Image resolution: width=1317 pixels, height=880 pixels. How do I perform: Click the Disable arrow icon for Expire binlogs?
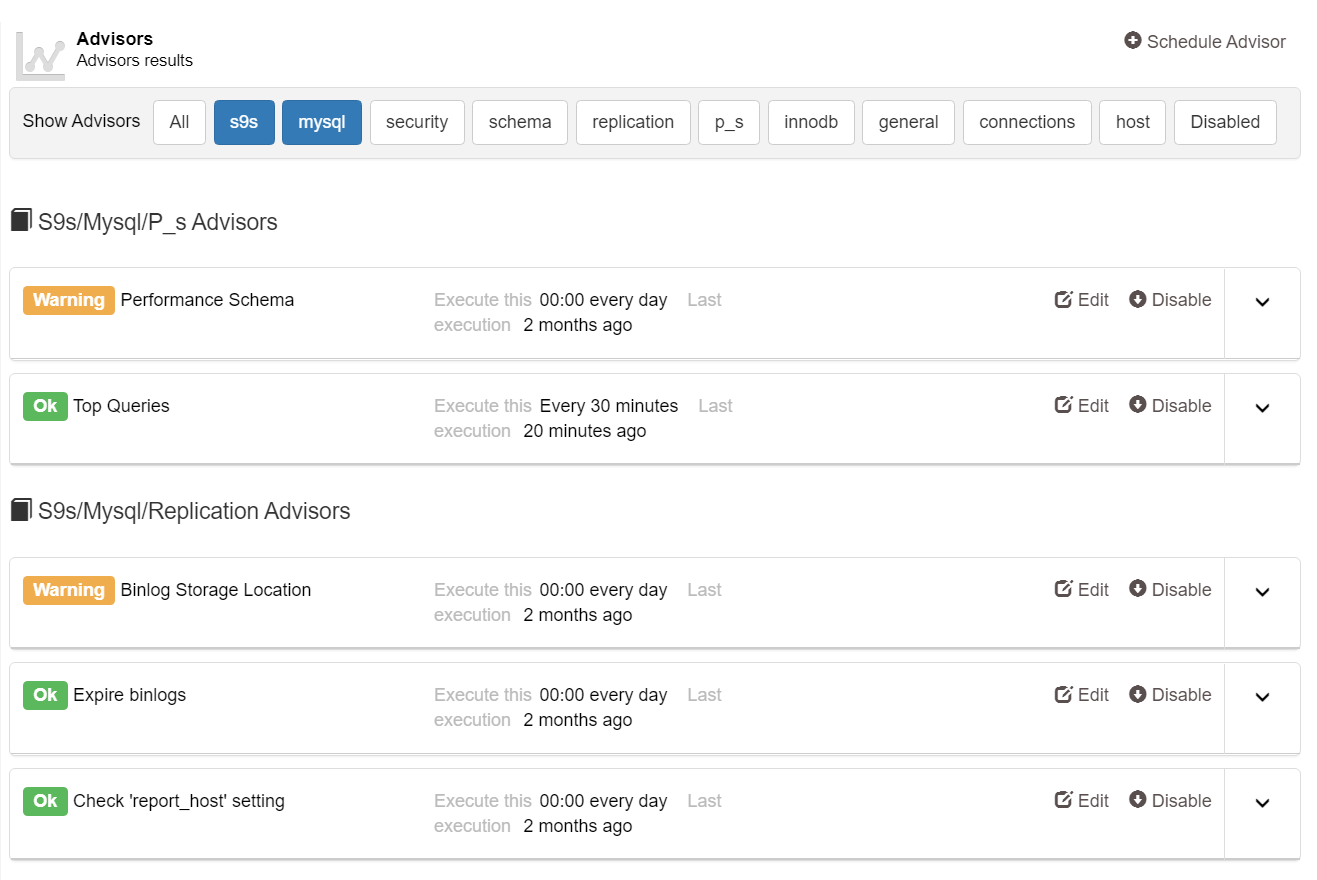pos(1138,694)
